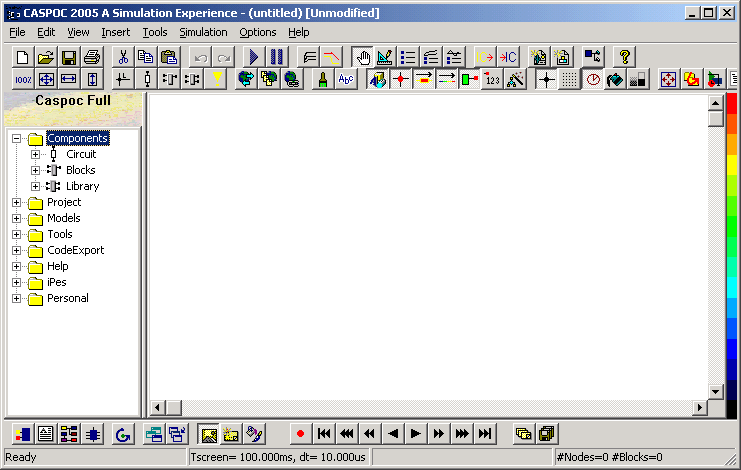741x470 pixels.
Task: Cut with the scissors icon
Action: coord(123,58)
